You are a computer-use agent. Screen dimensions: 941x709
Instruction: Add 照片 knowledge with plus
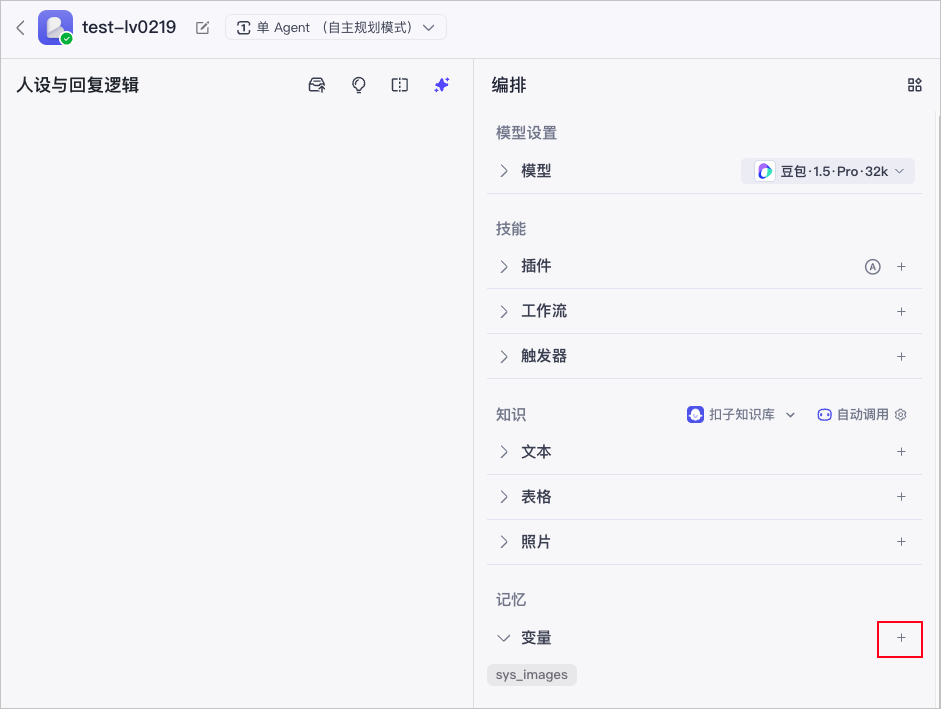(x=901, y=542)
